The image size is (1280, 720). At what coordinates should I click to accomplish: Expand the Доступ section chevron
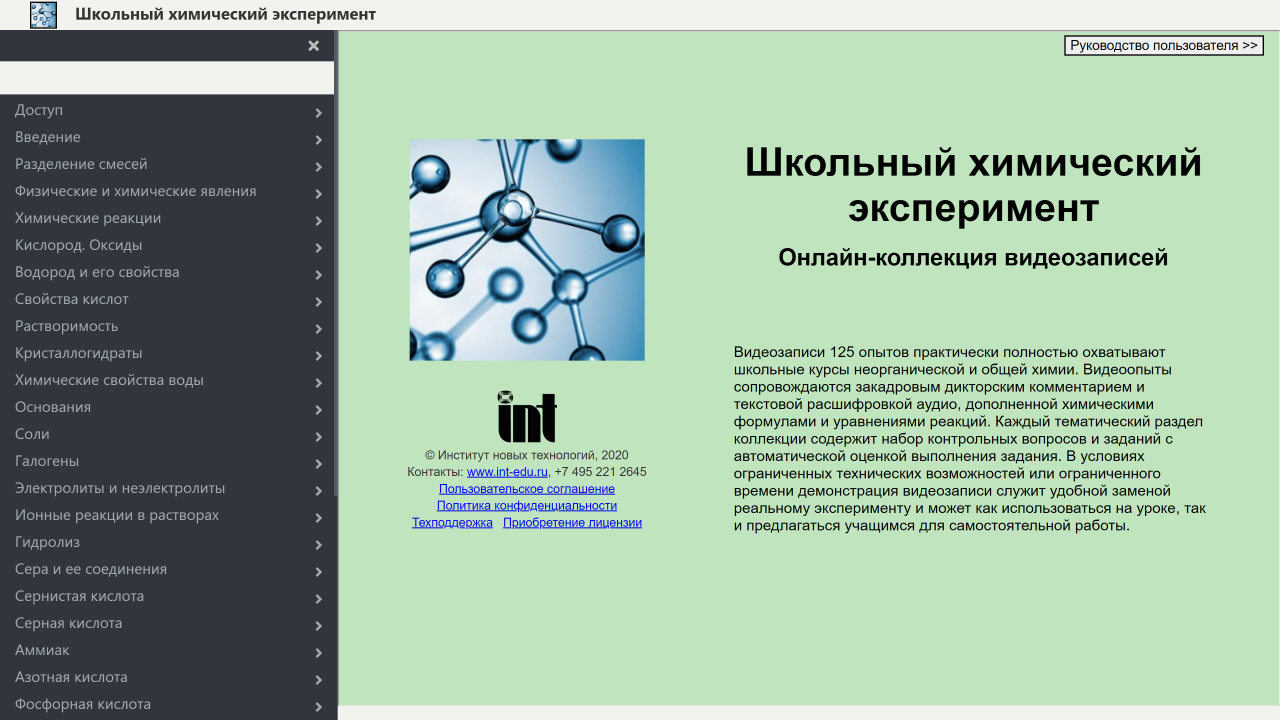pos(318,113)
